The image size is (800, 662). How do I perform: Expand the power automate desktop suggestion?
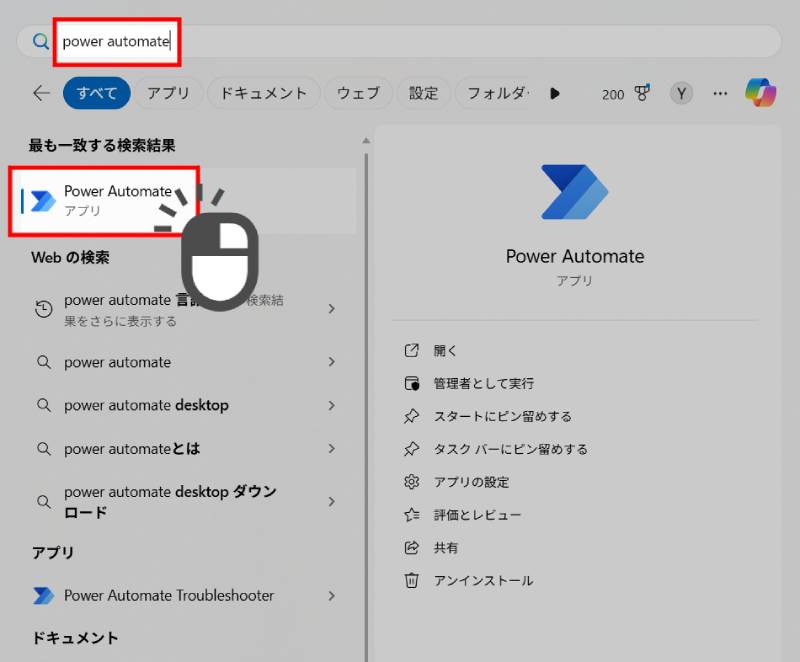(x=332, y=405)
